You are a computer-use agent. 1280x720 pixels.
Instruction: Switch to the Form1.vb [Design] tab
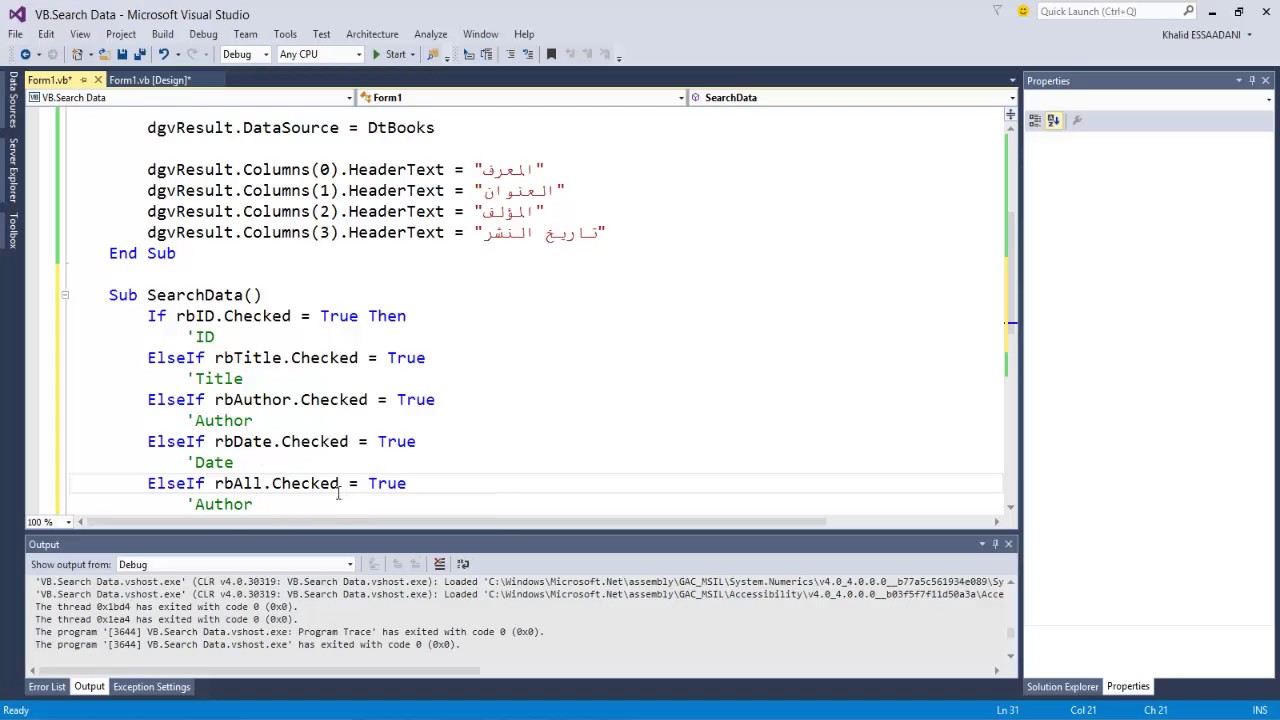coord(150,80)
